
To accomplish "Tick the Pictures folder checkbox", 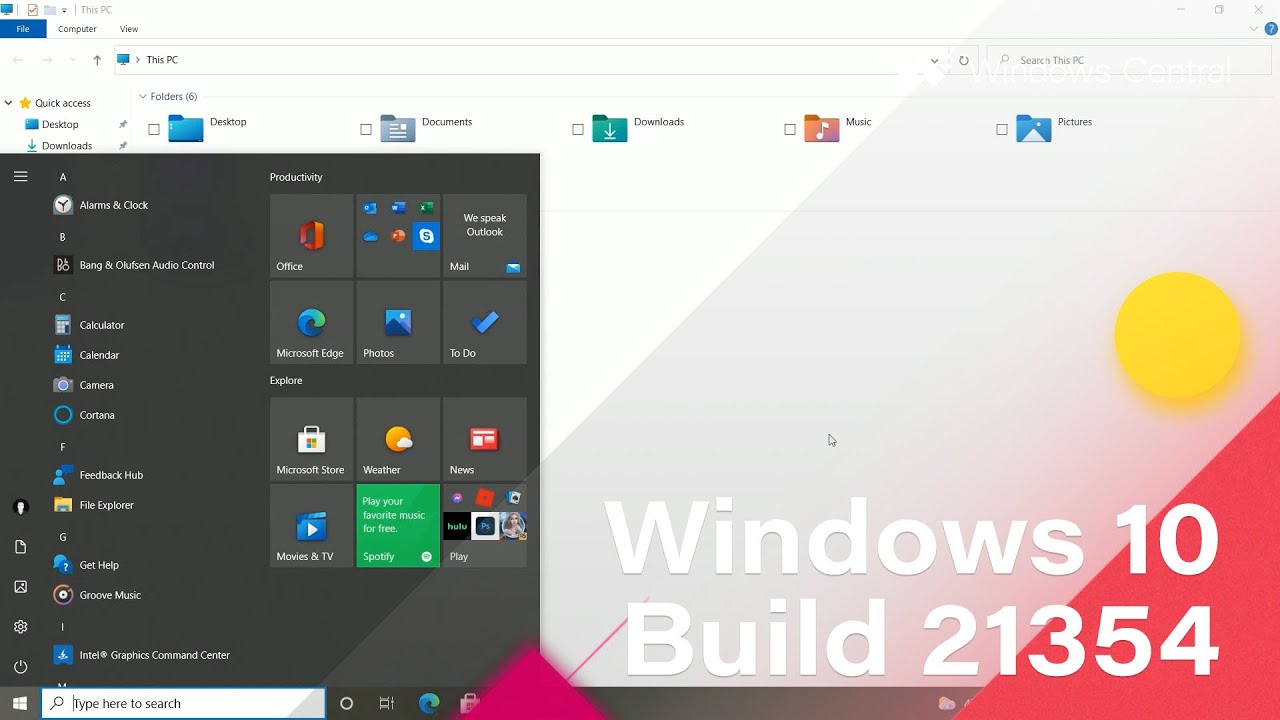I will (x=1002, y=129).
